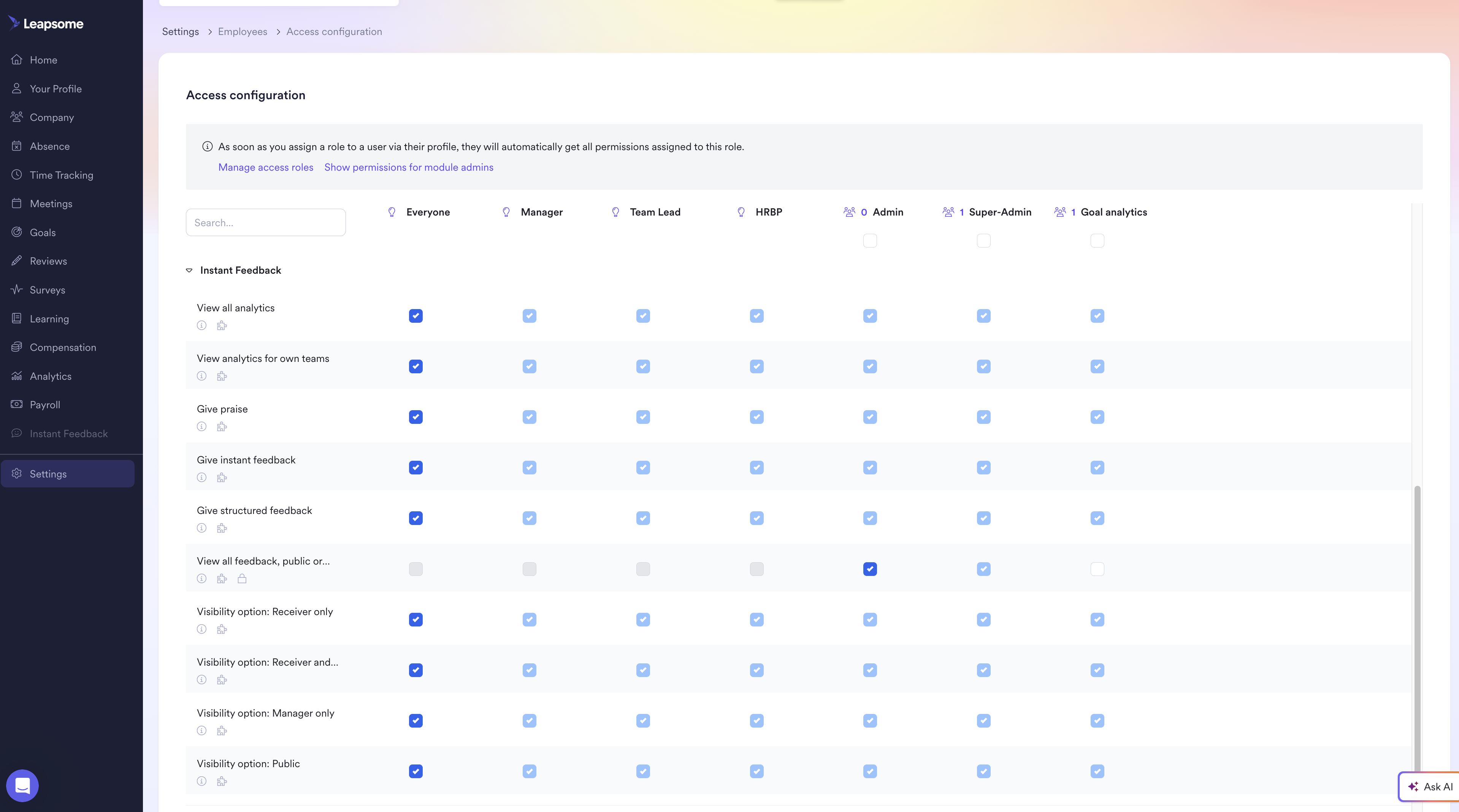Click the Super-Admin column header
This screenshot has width=1459, height=812.
[1000, 213]
